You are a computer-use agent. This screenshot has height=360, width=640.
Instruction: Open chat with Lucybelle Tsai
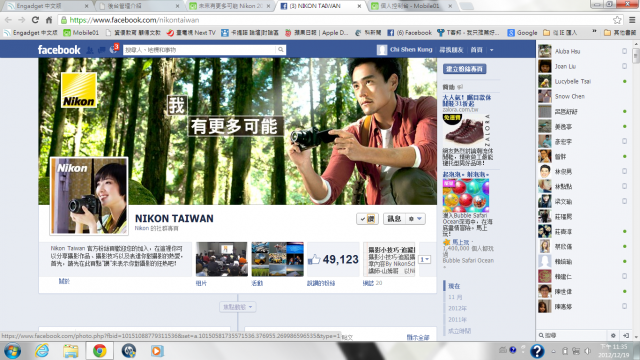pos(582,81)
